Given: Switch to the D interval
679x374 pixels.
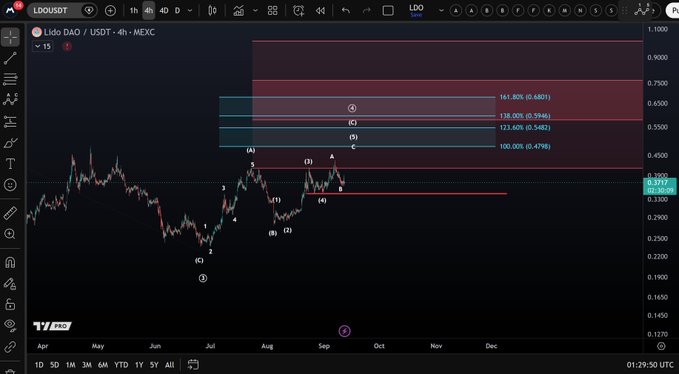Looking at the screenshot, I should coord(178,11).
